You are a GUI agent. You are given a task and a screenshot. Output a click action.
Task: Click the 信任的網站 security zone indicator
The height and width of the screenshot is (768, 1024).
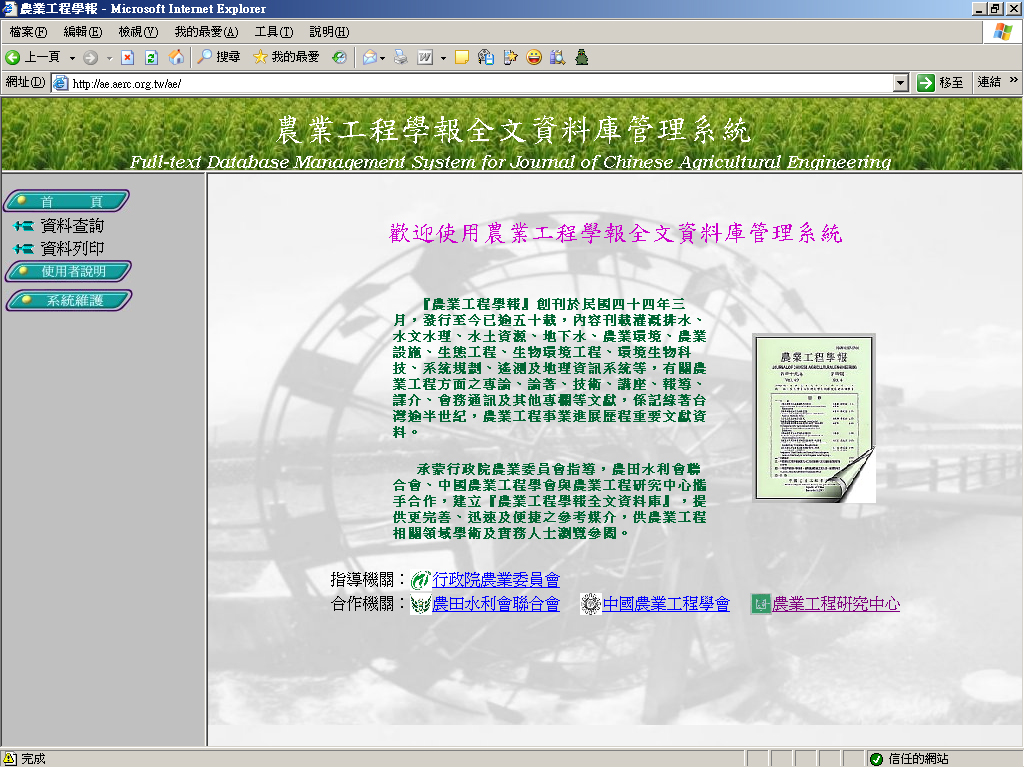click(x=910, y=759)
